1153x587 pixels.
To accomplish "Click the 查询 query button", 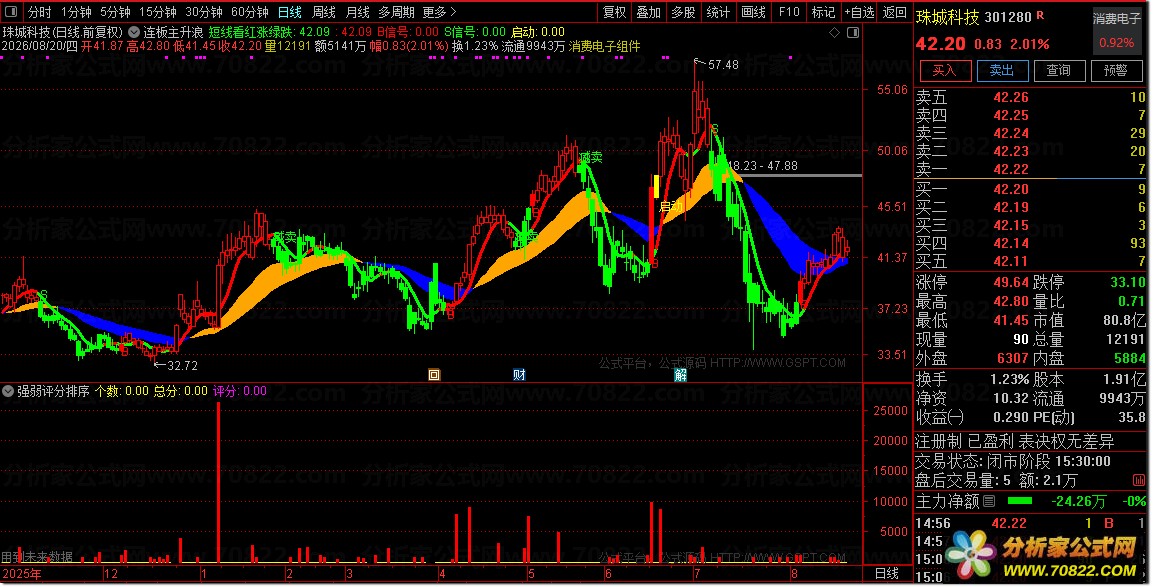I will point(1058,71).
